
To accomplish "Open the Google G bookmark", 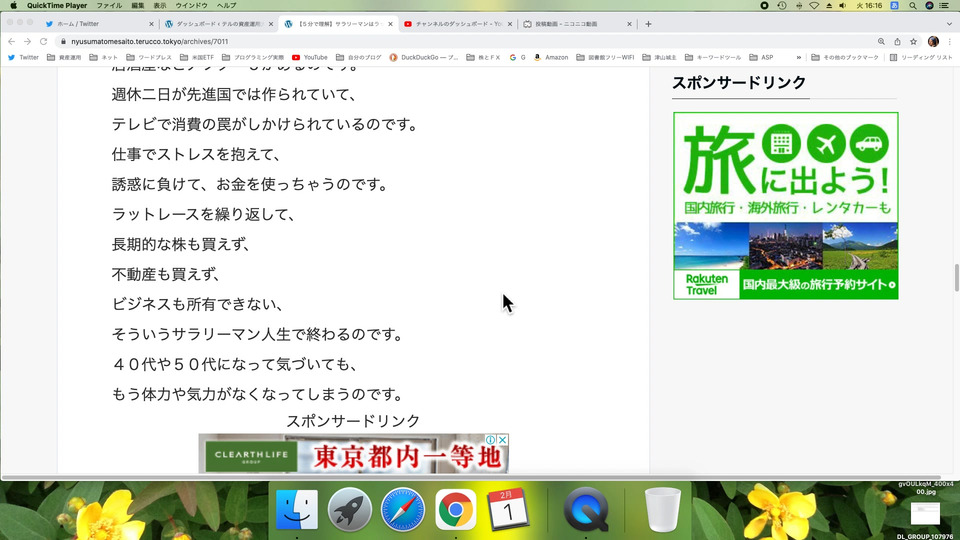I will coord(517,58).
